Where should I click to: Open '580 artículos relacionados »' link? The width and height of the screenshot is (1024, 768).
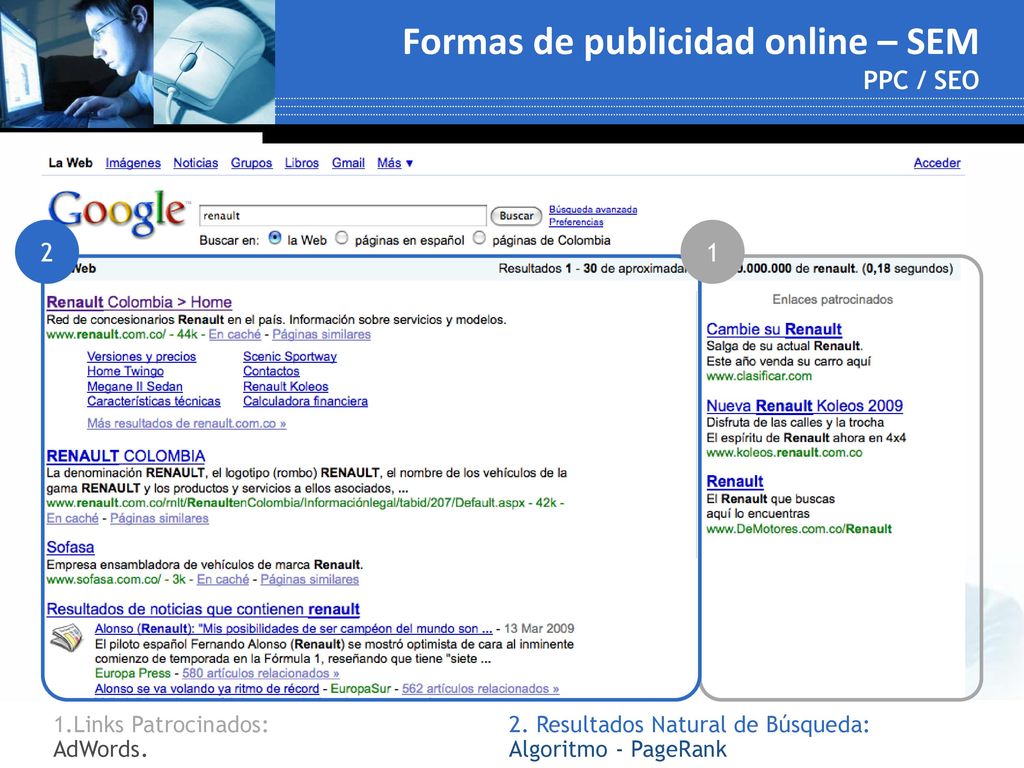click(x=261, y=673)
